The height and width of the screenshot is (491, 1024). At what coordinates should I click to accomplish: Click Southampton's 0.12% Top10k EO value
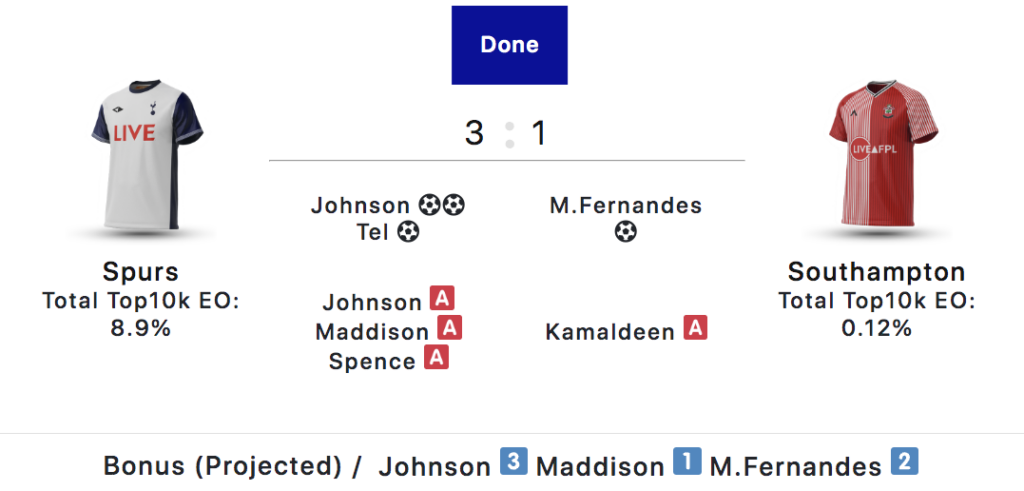(x=876, y=328)
